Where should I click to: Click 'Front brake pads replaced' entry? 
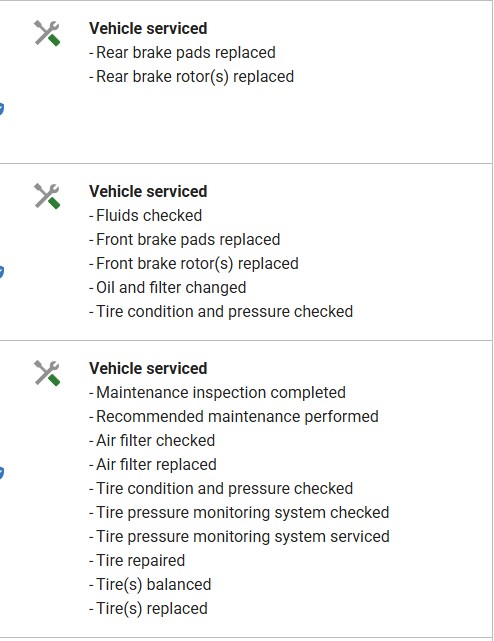coord(184,240)
